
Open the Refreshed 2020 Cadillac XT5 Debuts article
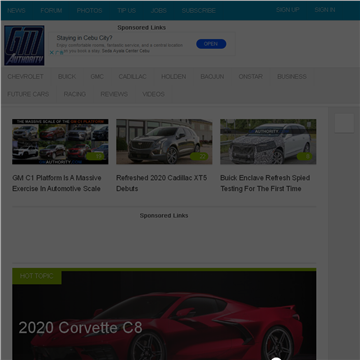click(162, 183)
